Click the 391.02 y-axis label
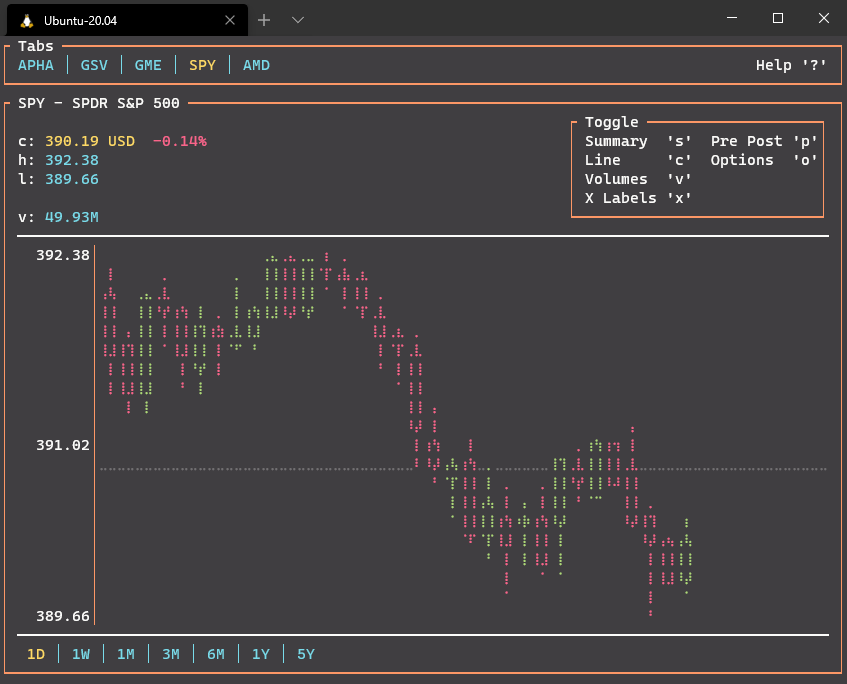847x684 pixels. [63, 445]
